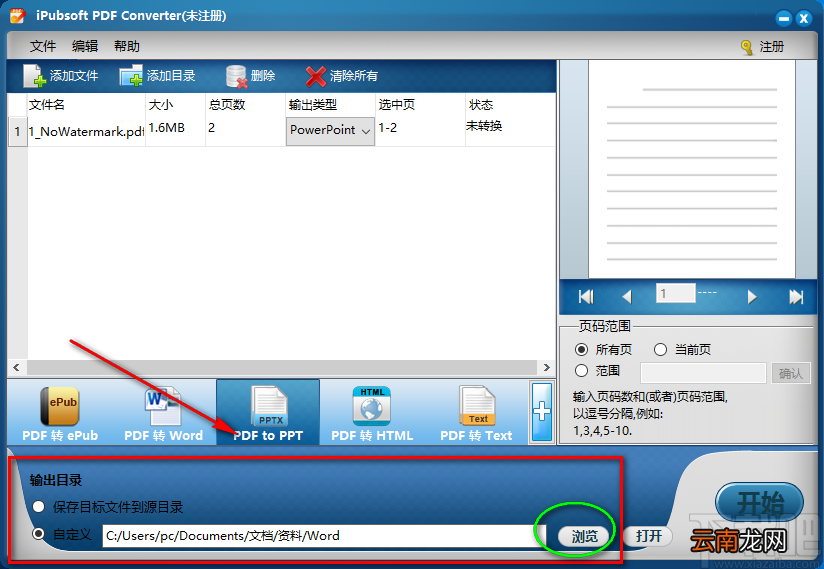Jump to last page in the preview
This screenshot has height=569, width=824.
coord(796,297)
